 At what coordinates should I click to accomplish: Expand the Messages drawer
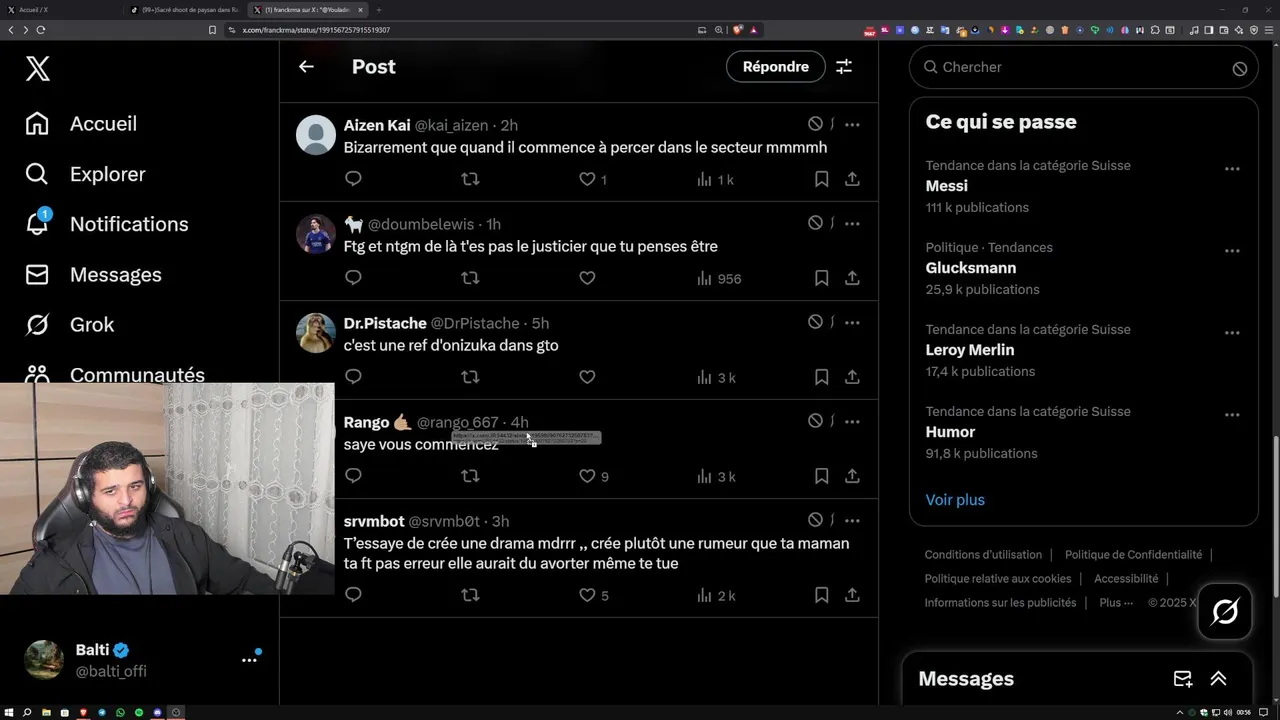[x=1218, y=679]
